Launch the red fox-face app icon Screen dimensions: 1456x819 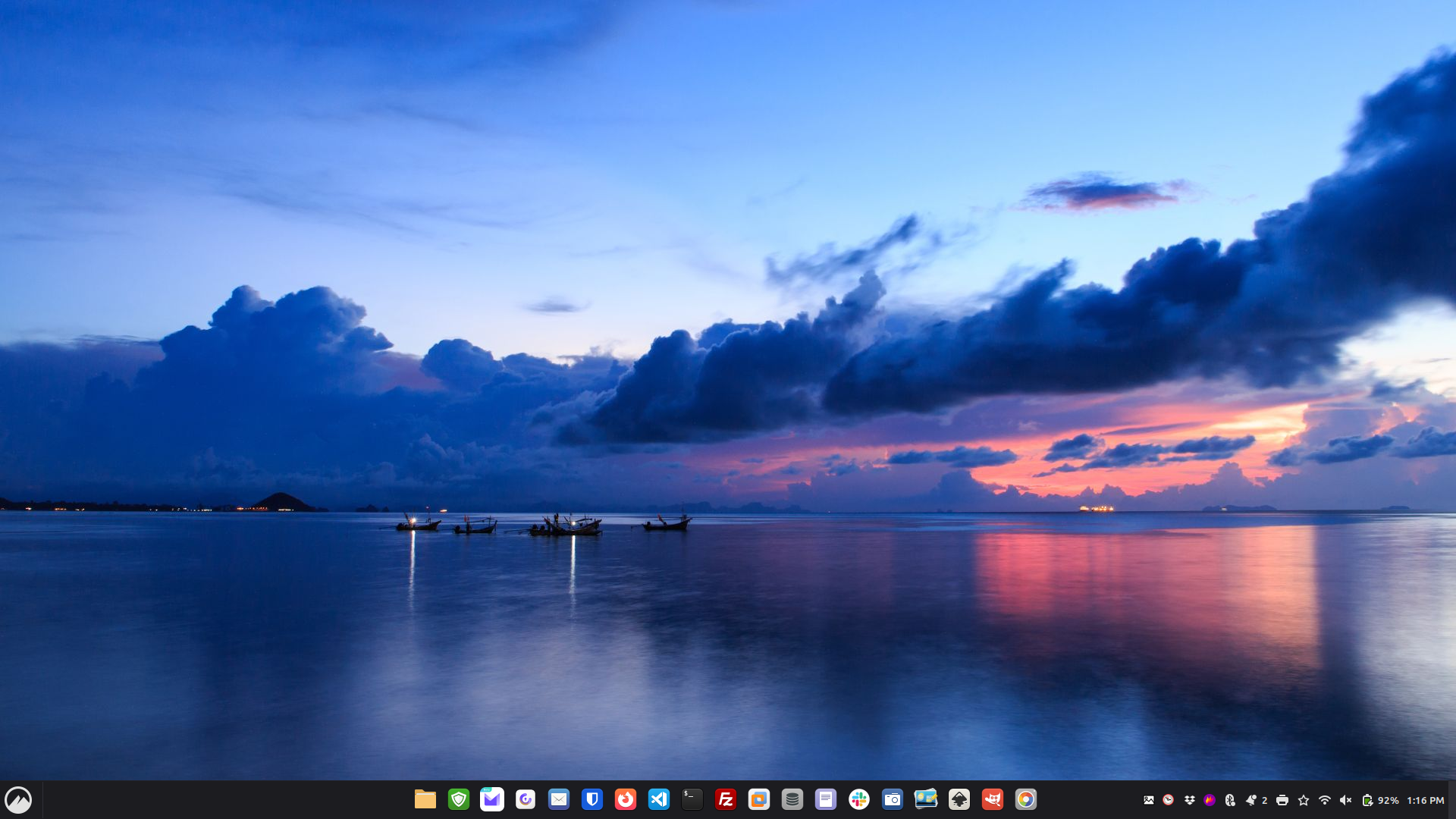coord(992,799)
